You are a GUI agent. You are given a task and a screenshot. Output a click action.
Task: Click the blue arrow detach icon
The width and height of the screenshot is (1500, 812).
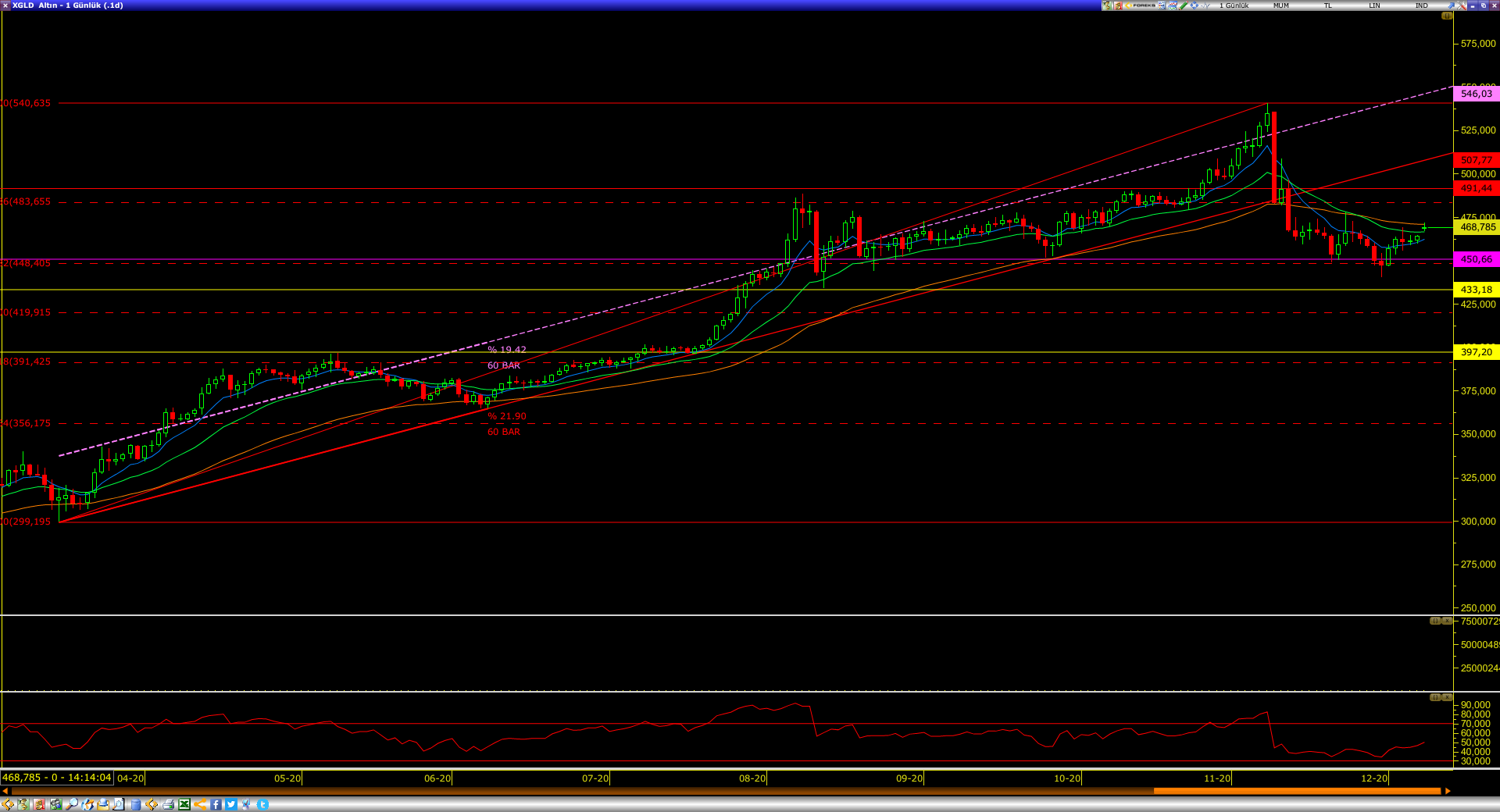click(1452, 5)
